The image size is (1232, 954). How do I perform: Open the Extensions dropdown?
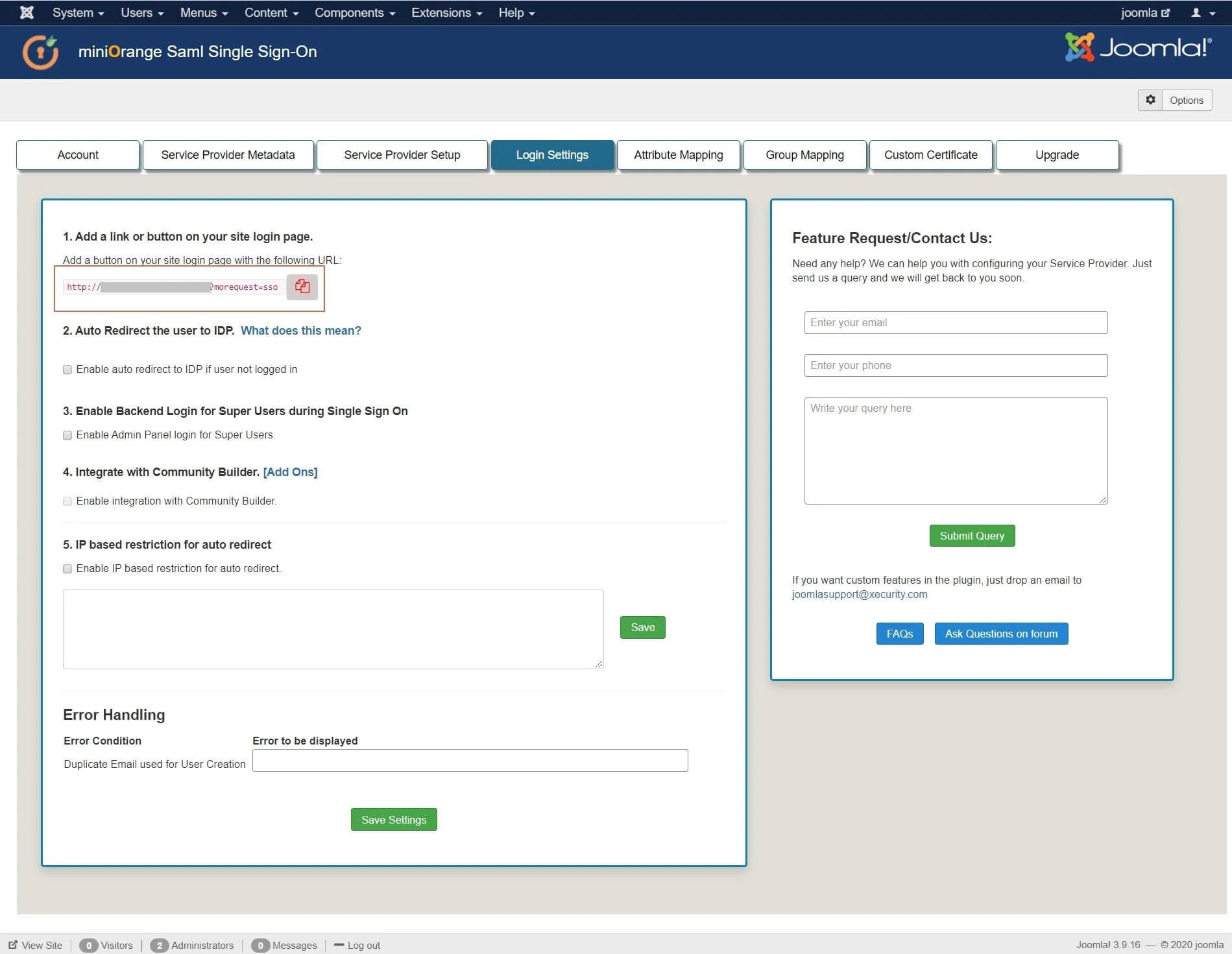[446, 12]
